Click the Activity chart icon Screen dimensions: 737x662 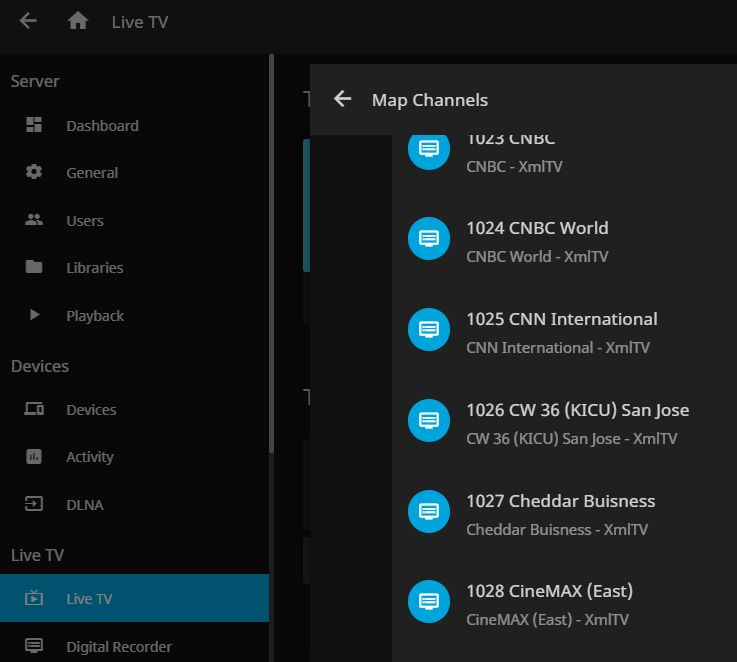(x=34, y=457)
